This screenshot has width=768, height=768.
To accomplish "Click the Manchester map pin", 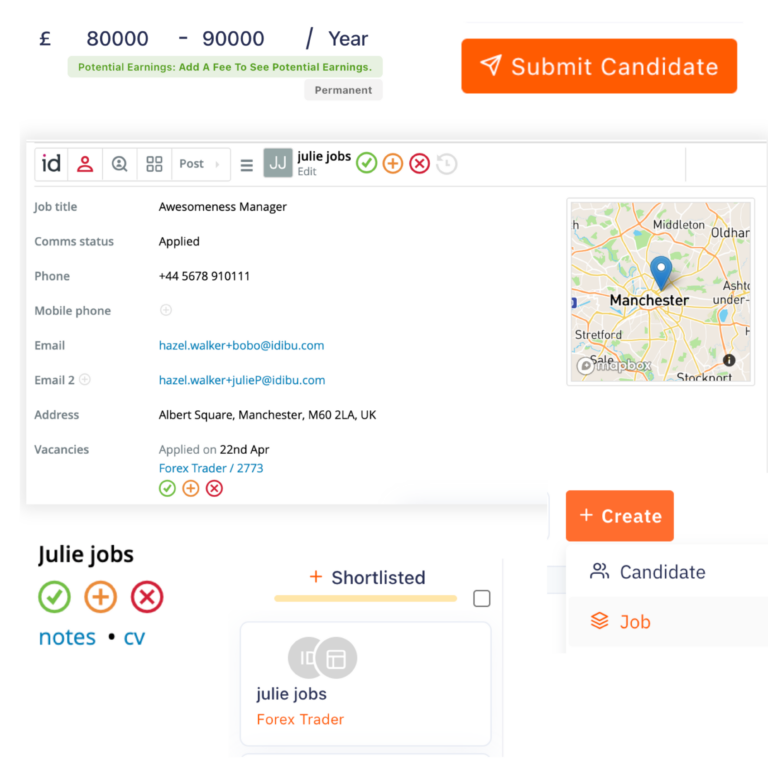I will click(x=661, y=272).
